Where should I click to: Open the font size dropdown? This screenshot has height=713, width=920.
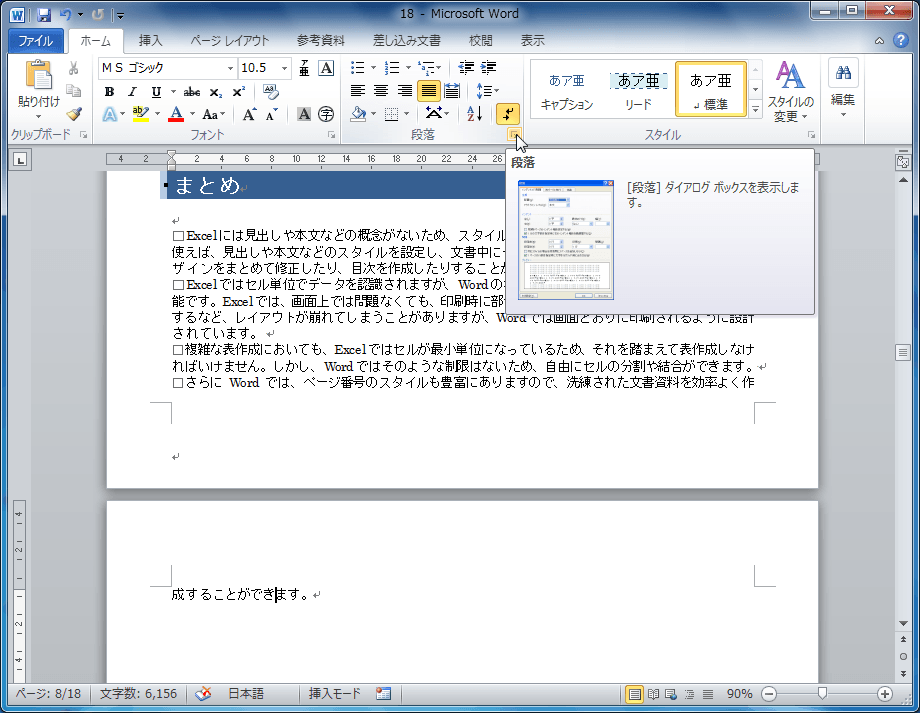(x=285, y=68)
